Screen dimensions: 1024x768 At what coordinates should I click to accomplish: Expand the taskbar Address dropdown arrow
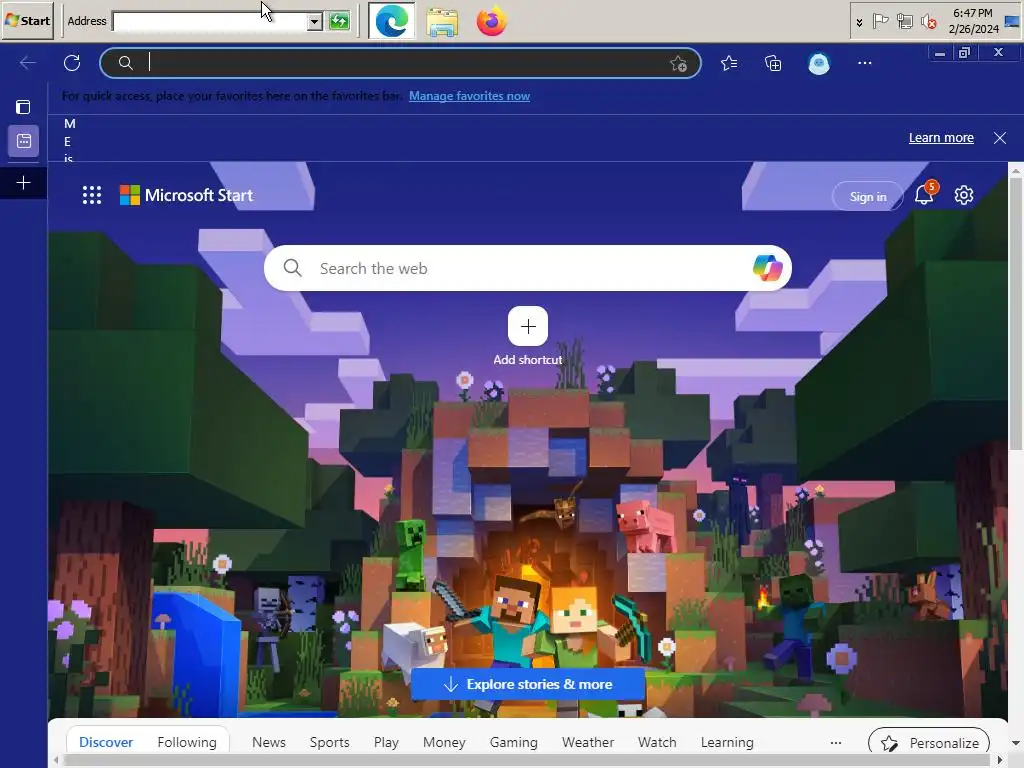[314, 21]
